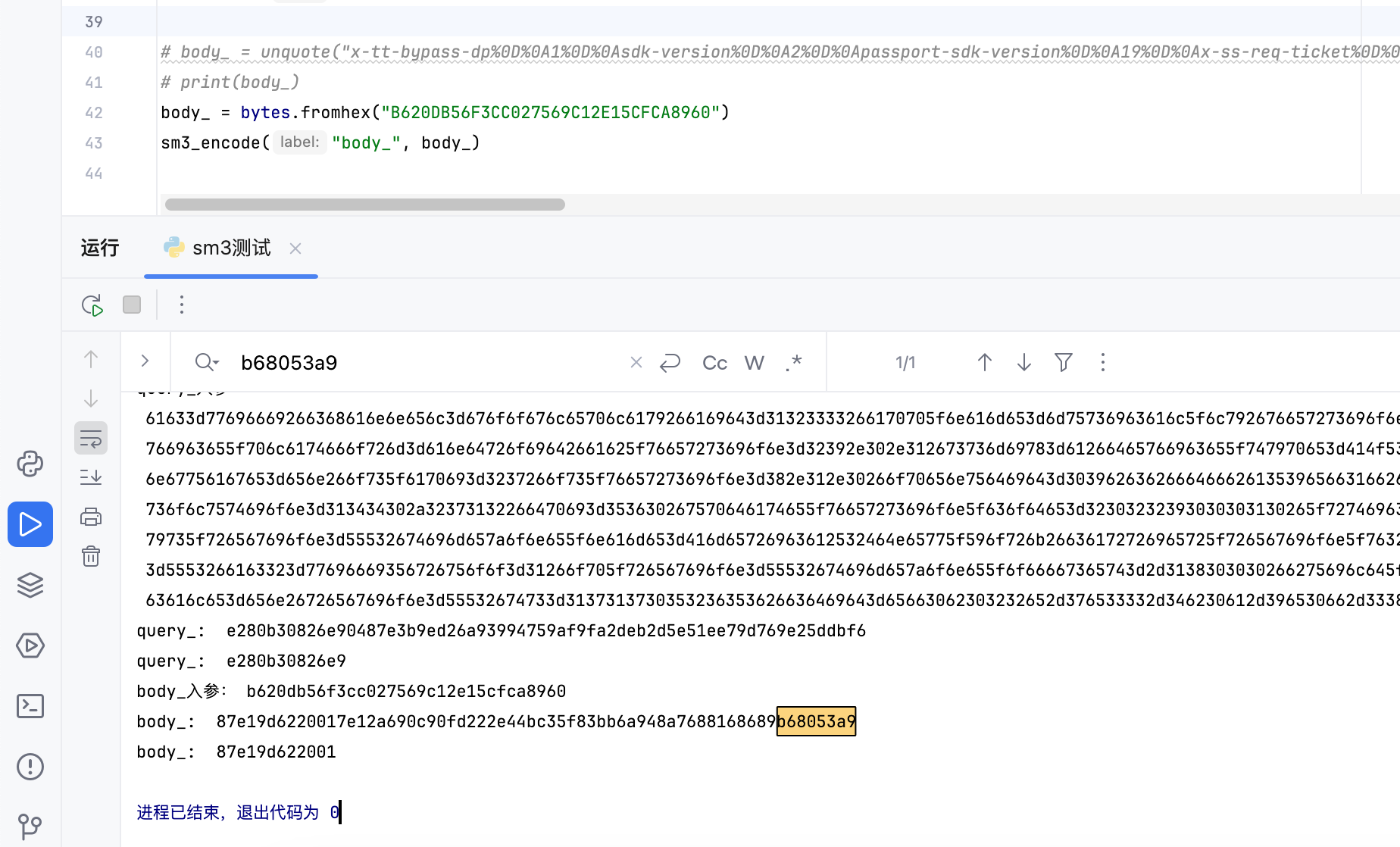Open the Services tool window
Screen dimensions: 1400x847
30,645
